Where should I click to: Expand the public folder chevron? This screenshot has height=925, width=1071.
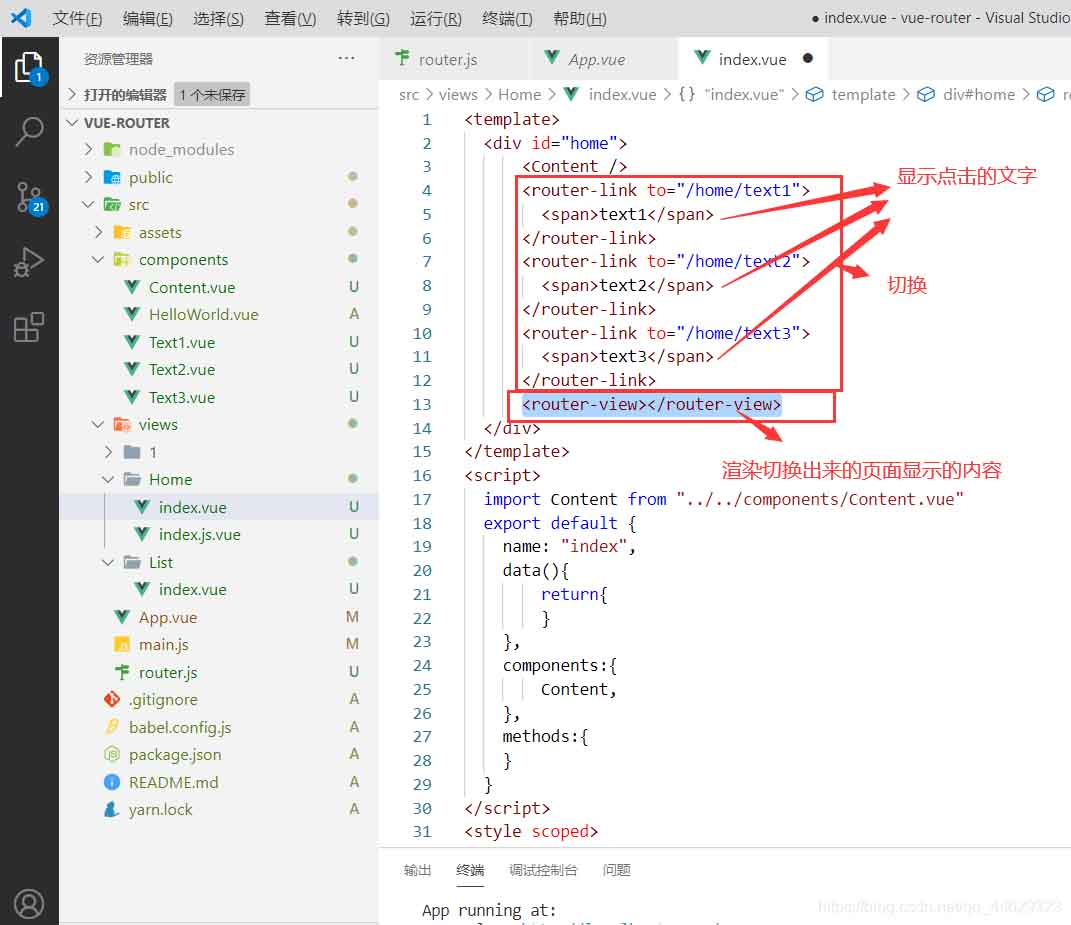(x=88, y=177)
